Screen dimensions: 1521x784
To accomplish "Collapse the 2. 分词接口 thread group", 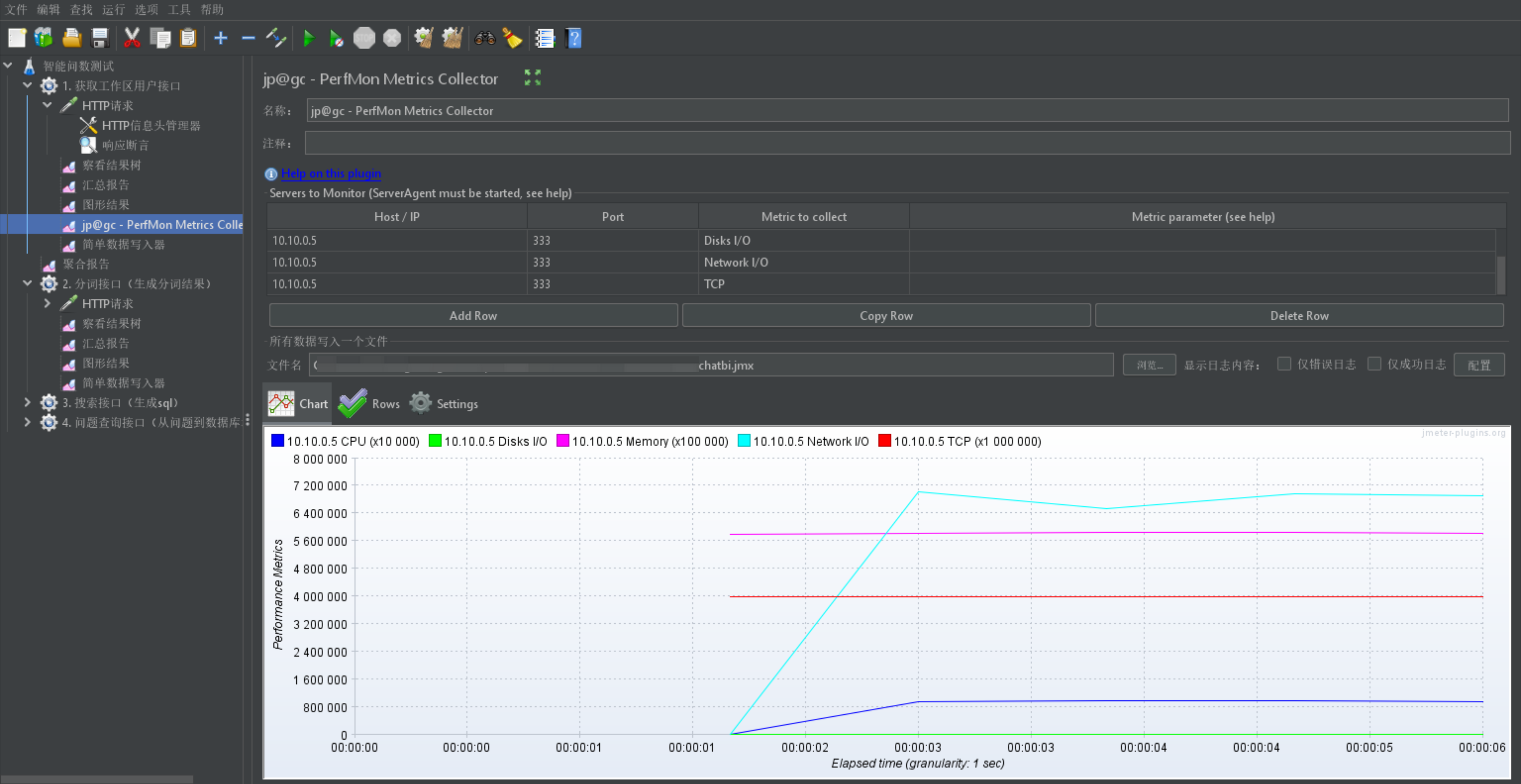I will coord(27,284).
